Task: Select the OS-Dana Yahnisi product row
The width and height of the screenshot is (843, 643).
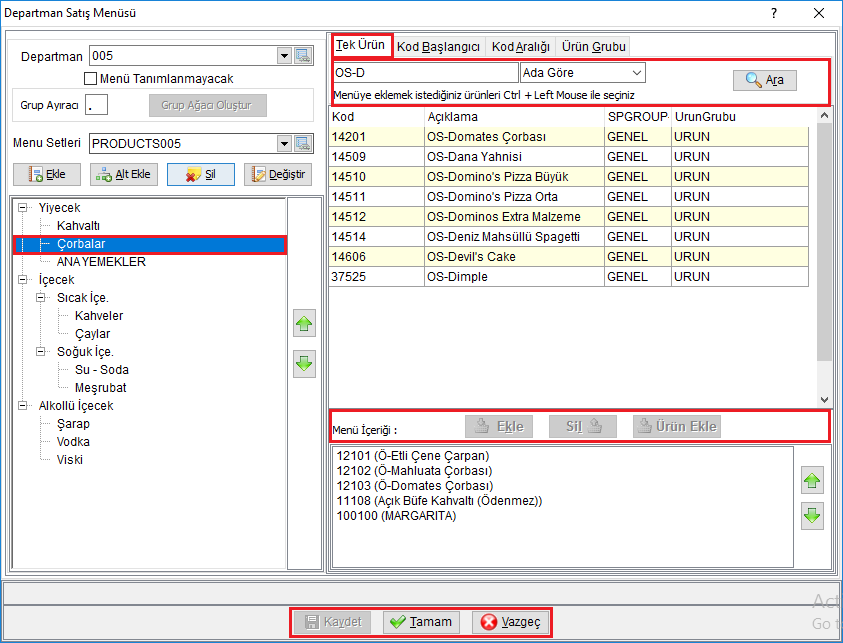Action: pos(569,157)
